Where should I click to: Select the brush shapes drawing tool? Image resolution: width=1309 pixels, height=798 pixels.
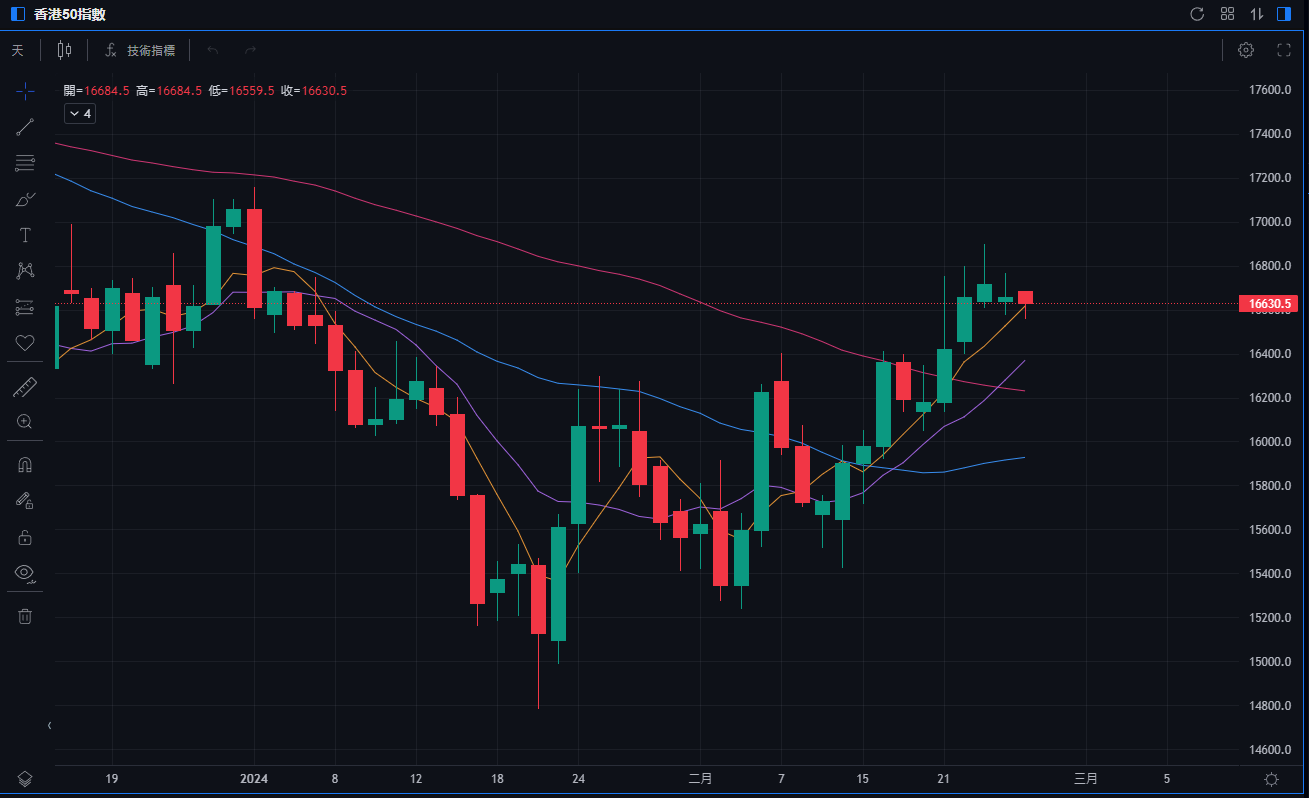pos(25,199)
